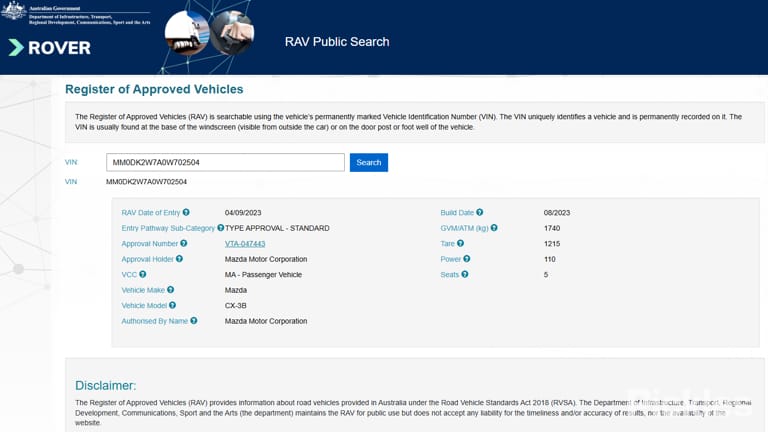Show help for Seats field
Image resolution: width=768 pixels, height=432 pixels.
(x=465, y=274)
